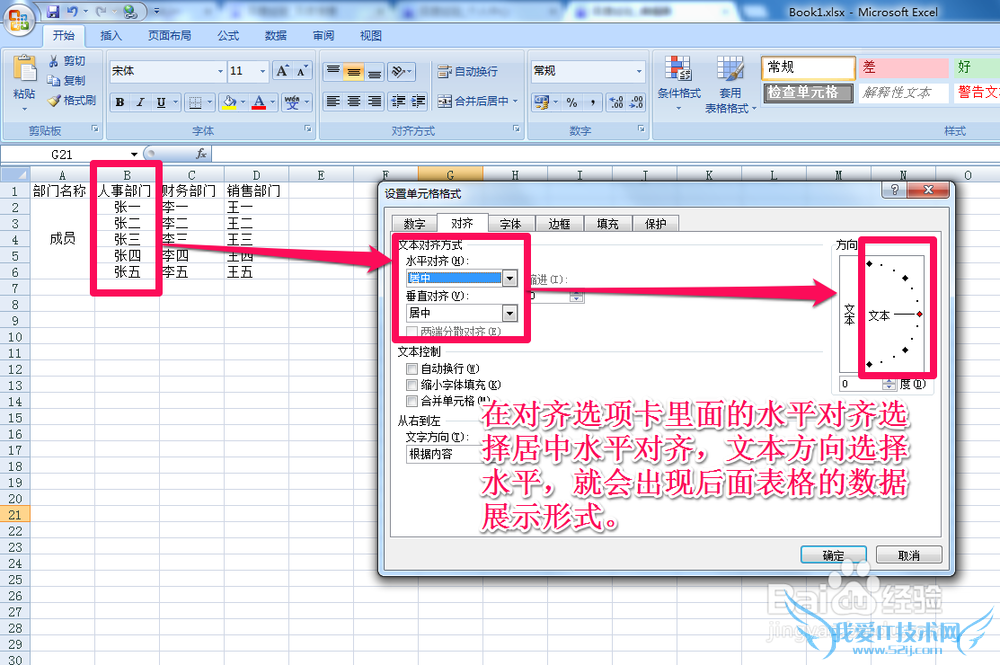Click Wrap Text (自动换行) in ribbon
The image size is (1000, 665).
pos(467,71)
